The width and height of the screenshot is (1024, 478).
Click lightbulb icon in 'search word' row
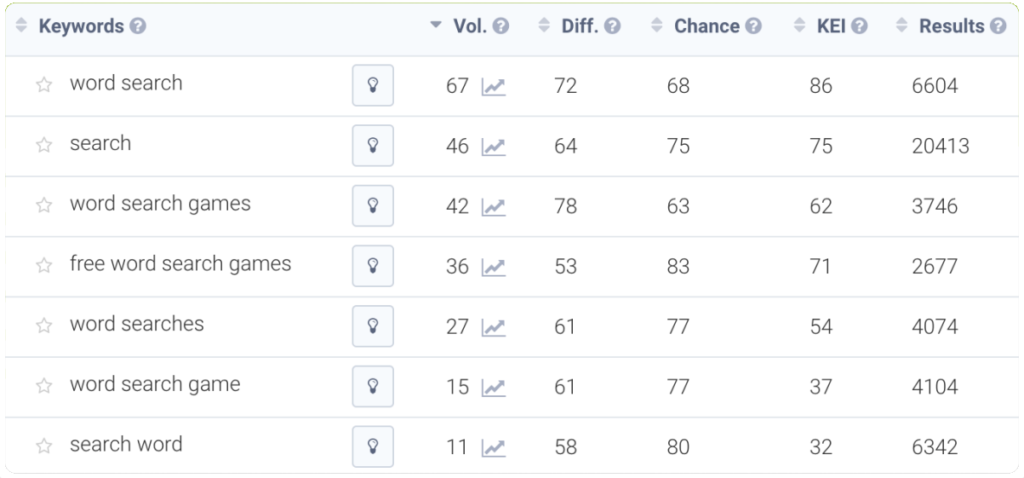coord(372,447)
